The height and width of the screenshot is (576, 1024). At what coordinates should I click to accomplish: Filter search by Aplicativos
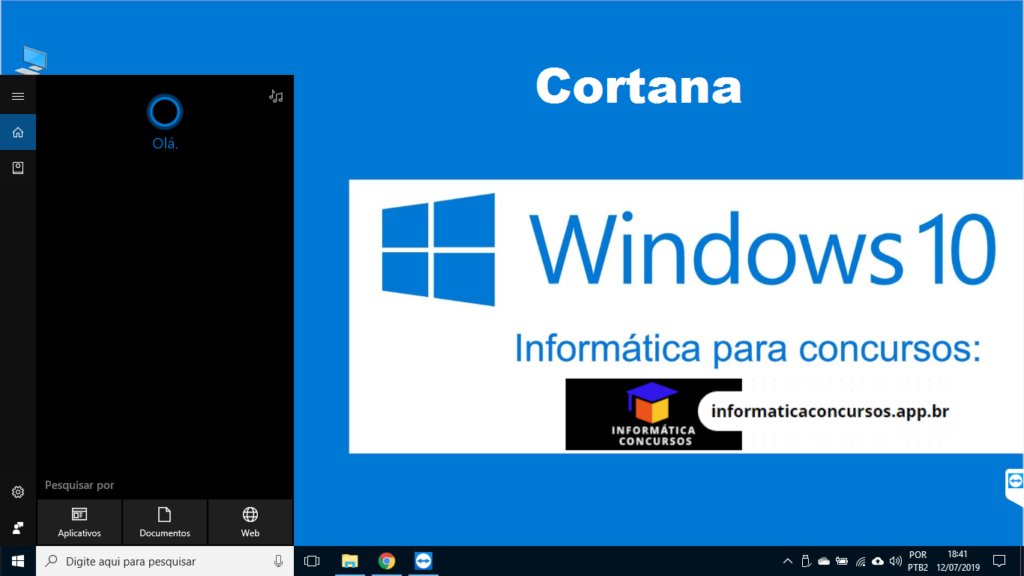[x=79, y=522]
